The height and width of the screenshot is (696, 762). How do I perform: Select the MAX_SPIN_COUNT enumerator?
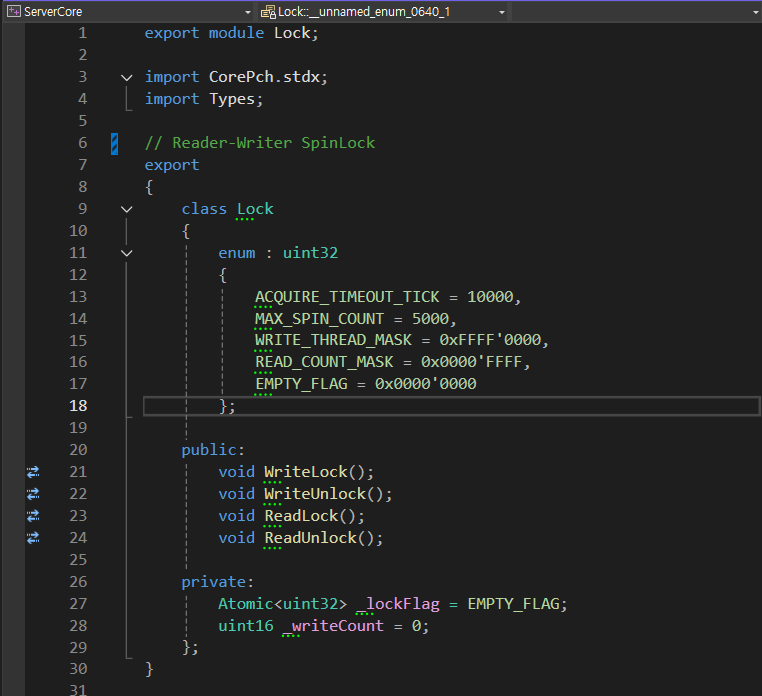[x=319, y=319]
